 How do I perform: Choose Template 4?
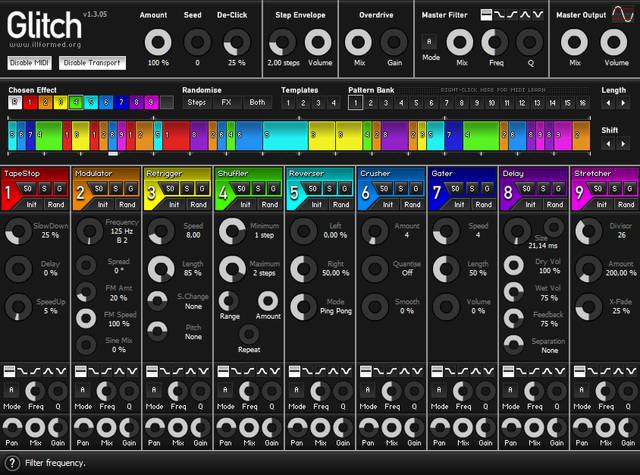(x=333, y=103)
